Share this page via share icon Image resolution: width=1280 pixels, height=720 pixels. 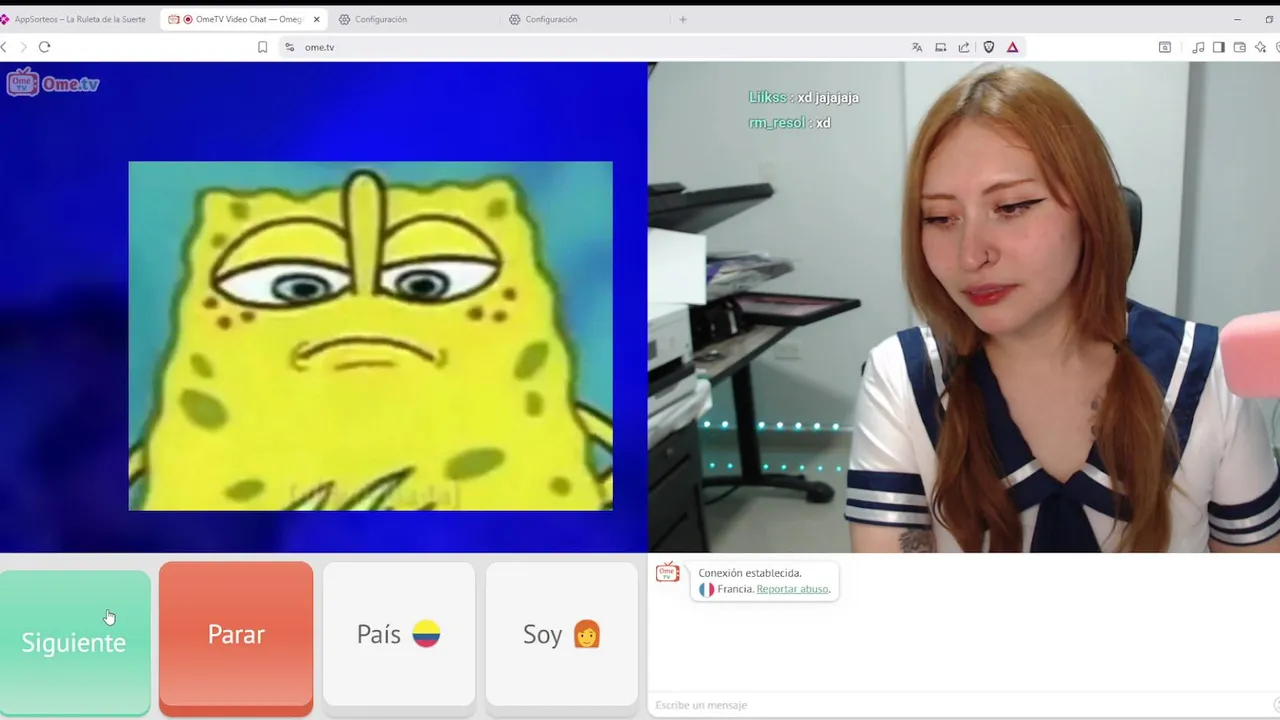(x=964, y=47)
